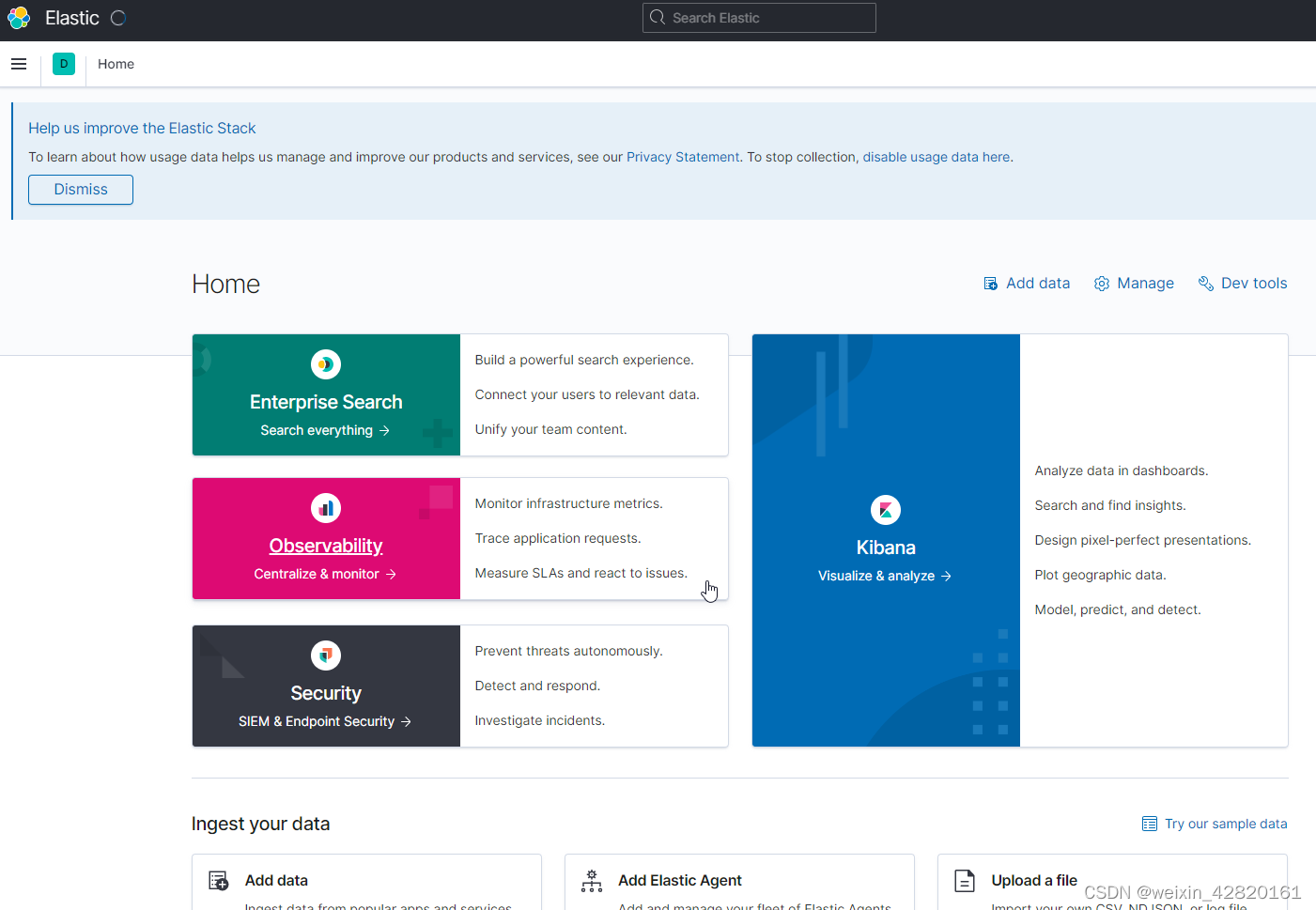Image resolution: width=1316 pixels, height=910 pixels.
Task: Expand the main navigation hamburger menu
Action: [19, 63]
